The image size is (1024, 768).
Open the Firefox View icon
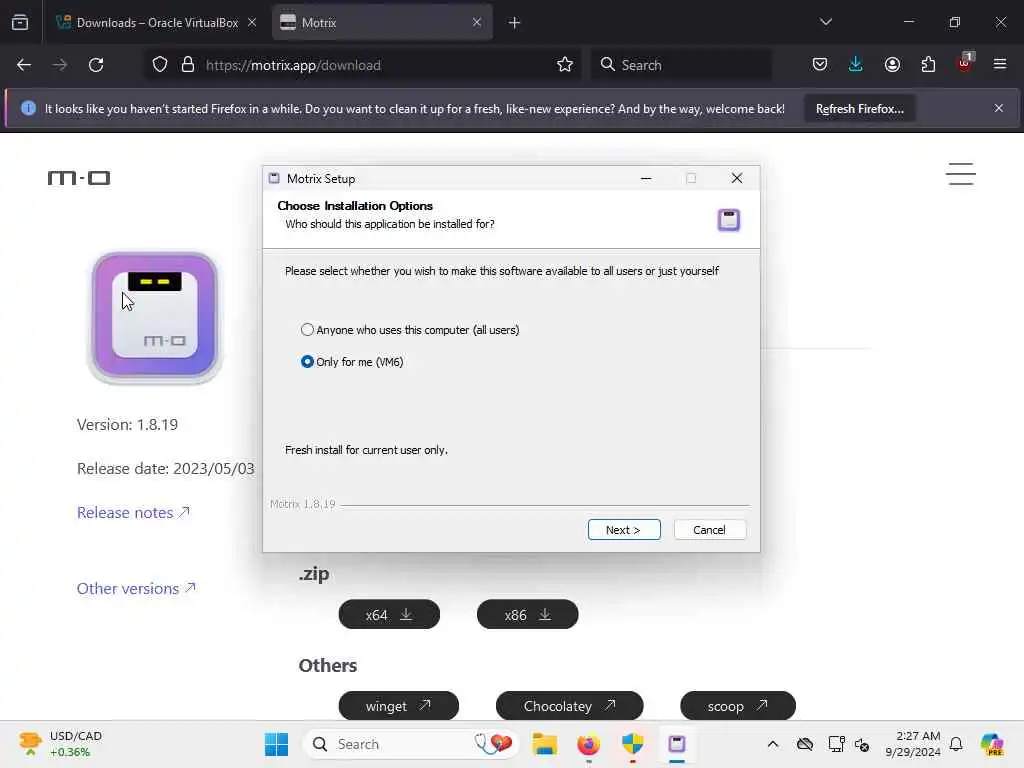tap(20, 23)
